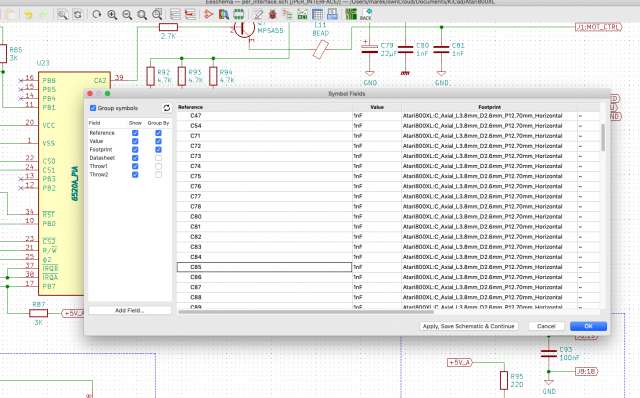640x398 pixels.
Task: Toggle Show checkbox for Throw1 field
Action: (x=135, y=166)
